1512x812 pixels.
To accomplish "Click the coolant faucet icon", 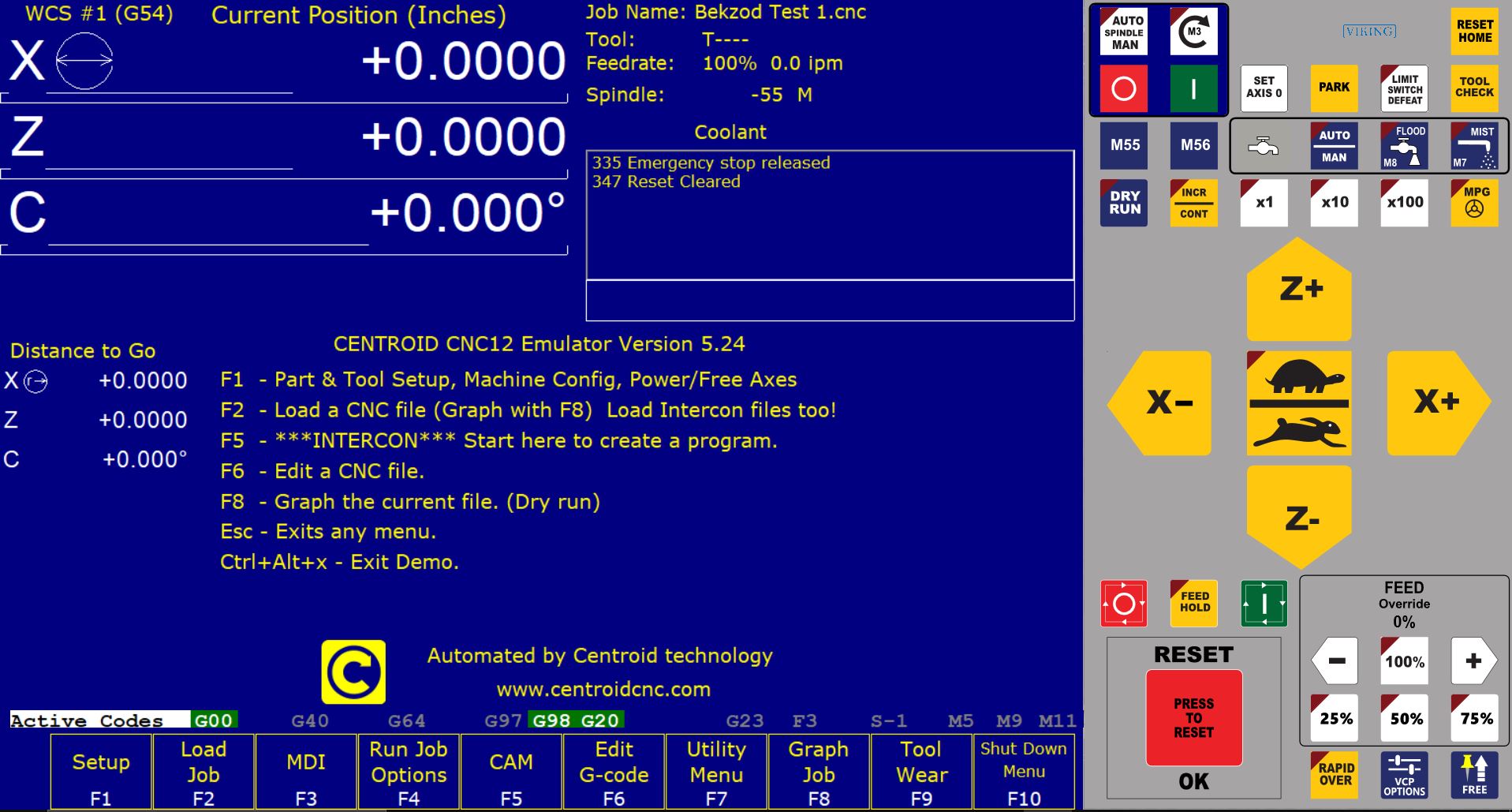I will tap(1264, 146).
